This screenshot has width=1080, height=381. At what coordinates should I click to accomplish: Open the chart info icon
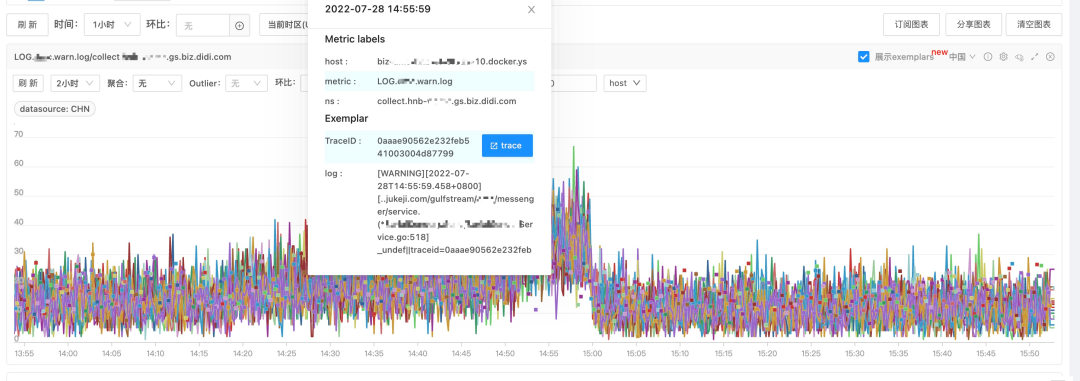click(x=988, y=57)
